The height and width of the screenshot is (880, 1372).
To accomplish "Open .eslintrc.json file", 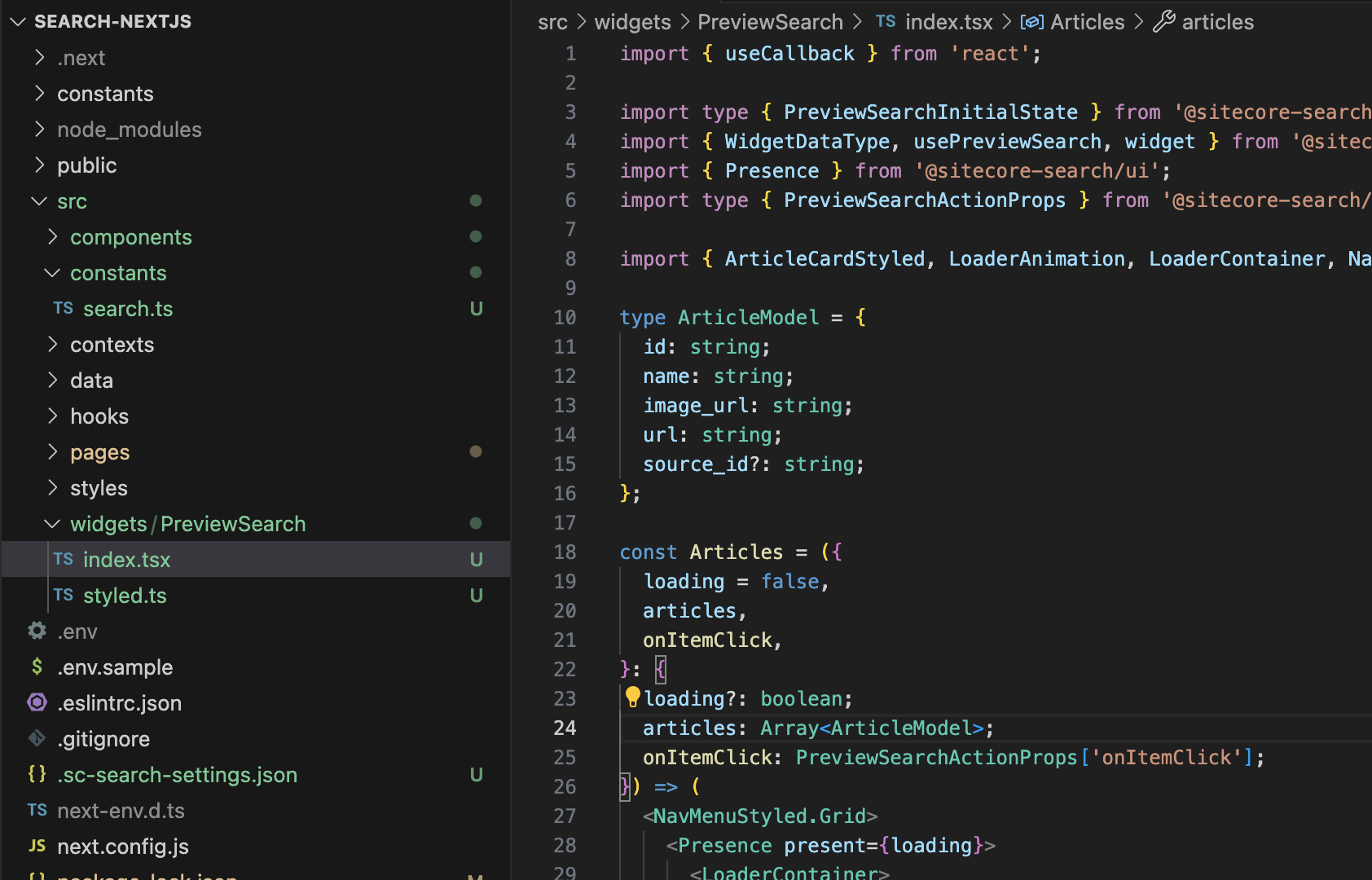I will point(119,703).
